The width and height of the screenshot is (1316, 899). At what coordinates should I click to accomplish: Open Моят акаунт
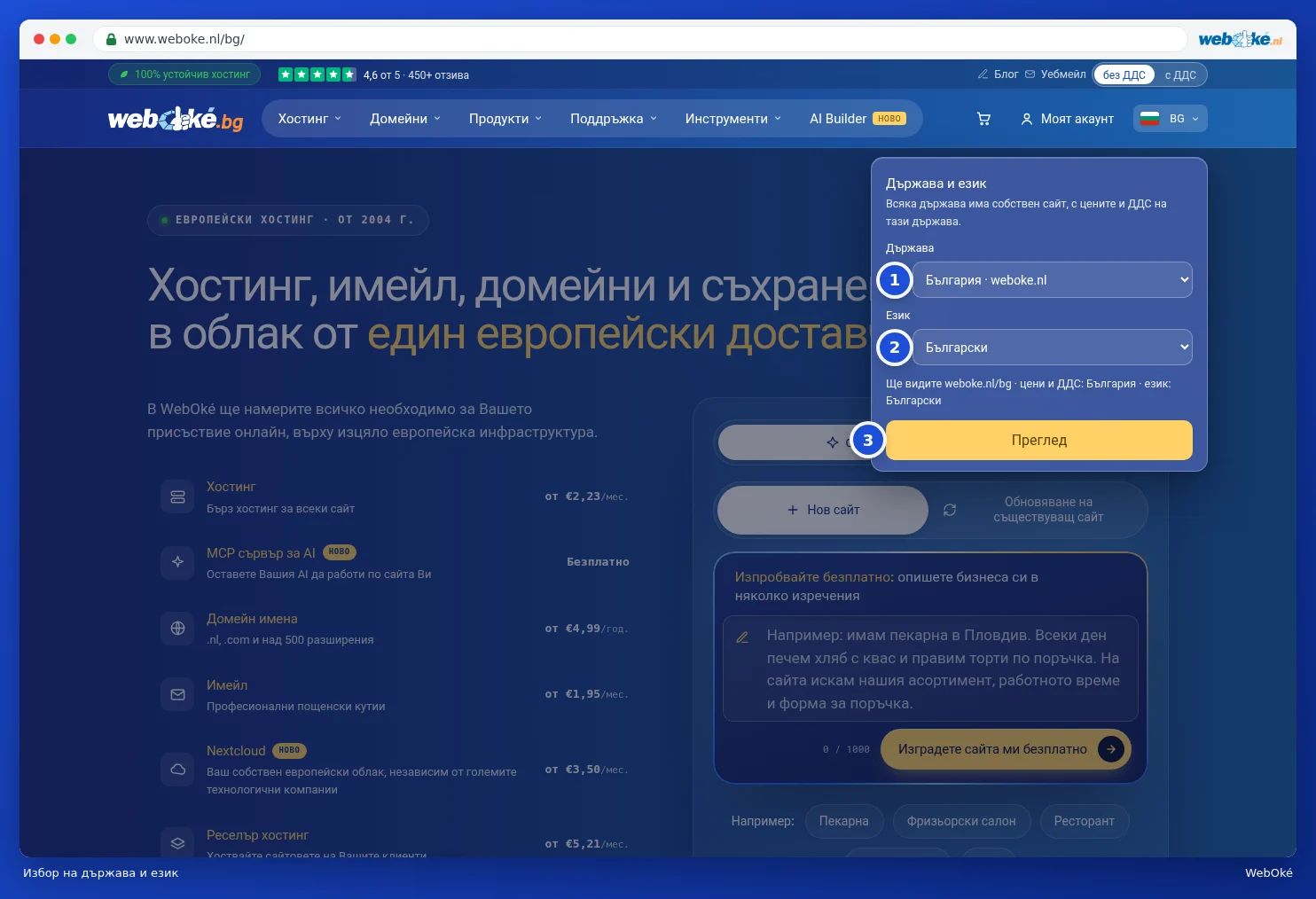[x=1067, y=119]
